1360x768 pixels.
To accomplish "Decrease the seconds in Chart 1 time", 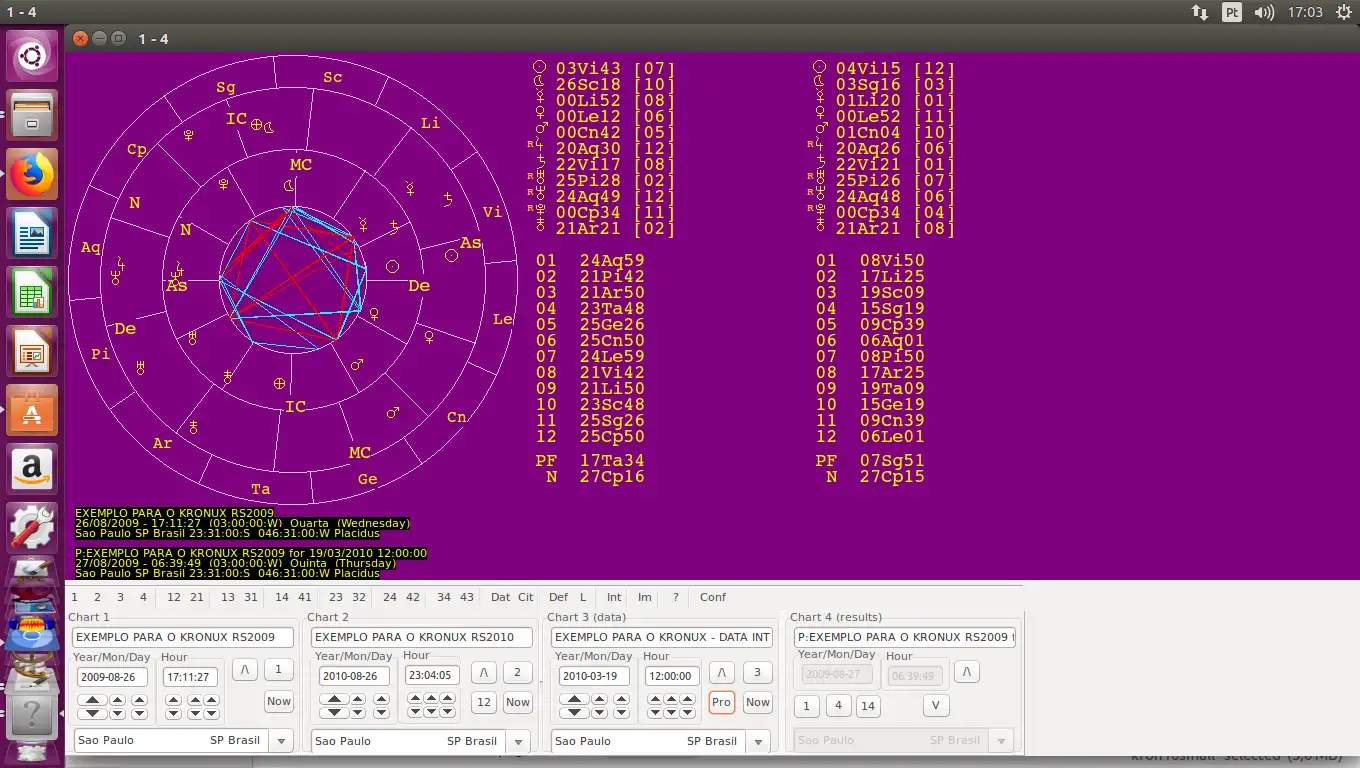I will pyautogui.click(x=212, y=714).
